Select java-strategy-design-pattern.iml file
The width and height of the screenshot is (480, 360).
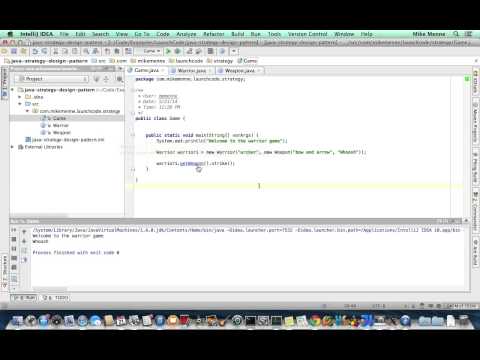(x=65, y=140)
